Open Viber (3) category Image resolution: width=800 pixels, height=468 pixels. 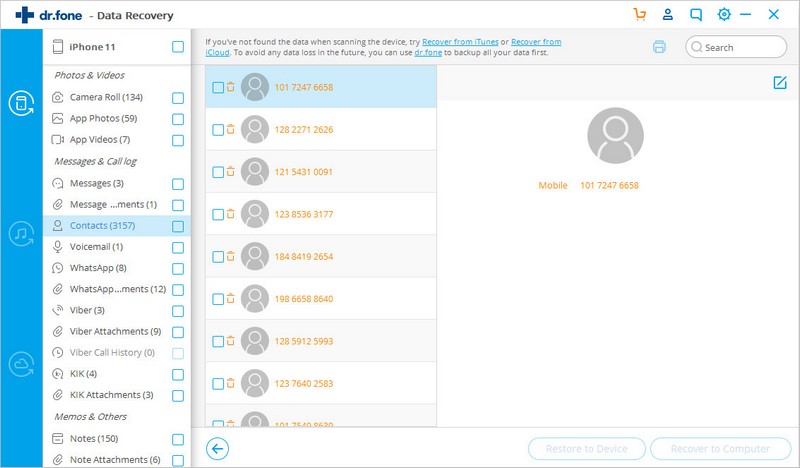(87, 310)
